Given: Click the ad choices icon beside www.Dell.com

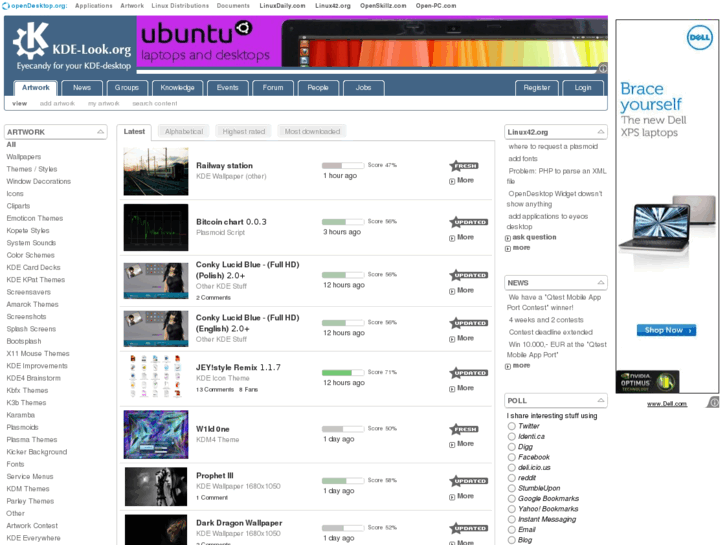Looking at the screenshot, I should (x=714, y=402).
